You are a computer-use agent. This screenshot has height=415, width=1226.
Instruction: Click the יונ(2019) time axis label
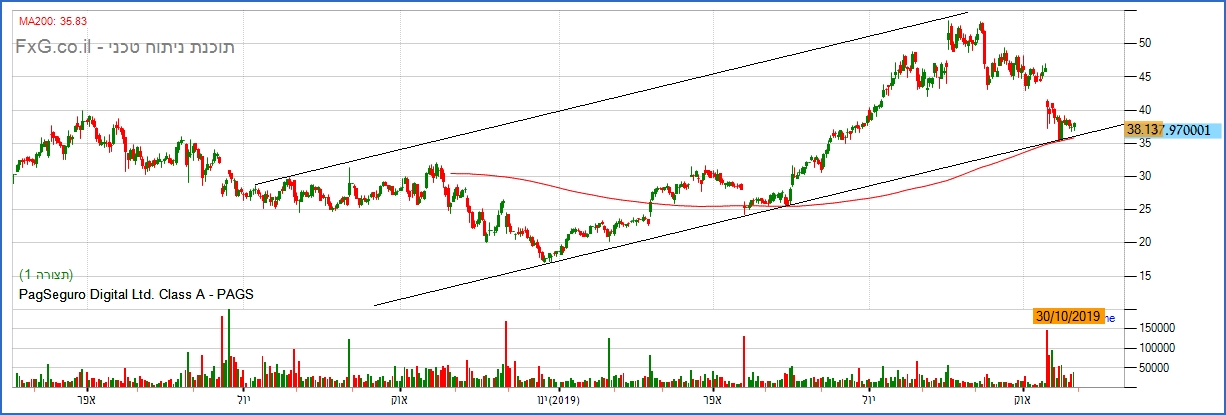[558, 401]
